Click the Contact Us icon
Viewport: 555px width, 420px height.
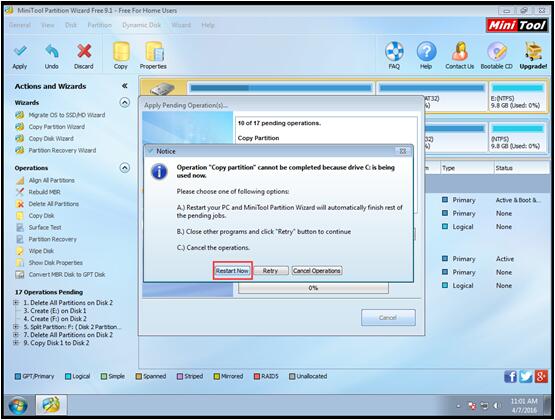coord(459,52)
